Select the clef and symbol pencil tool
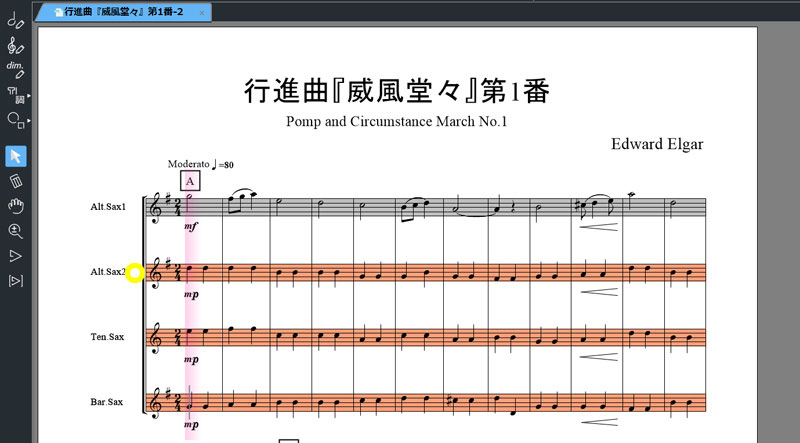Viewport: 800px width, 443px height. (15, 46)
